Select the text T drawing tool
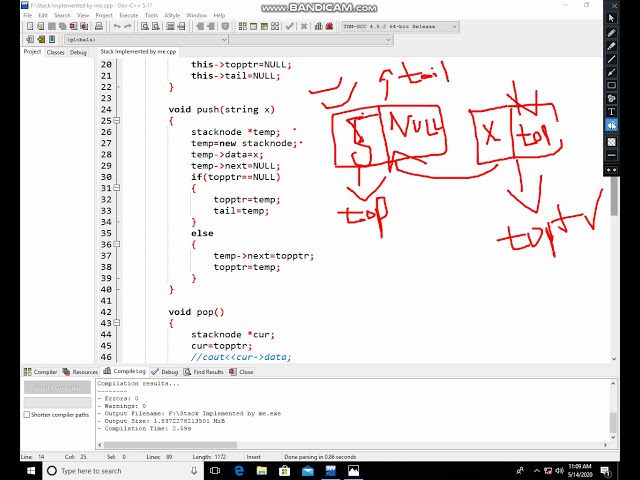The image size is (640, 480). point(611,112)
